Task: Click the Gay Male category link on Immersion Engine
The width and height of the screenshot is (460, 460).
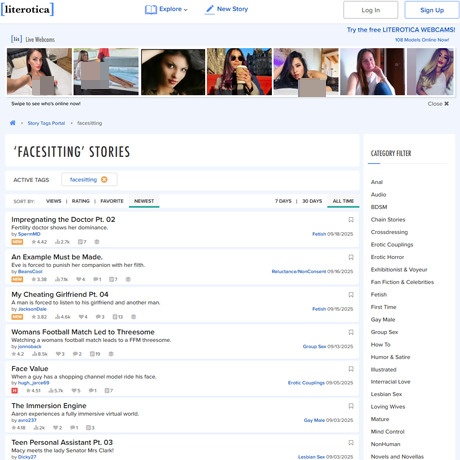Action: point(314,420)
